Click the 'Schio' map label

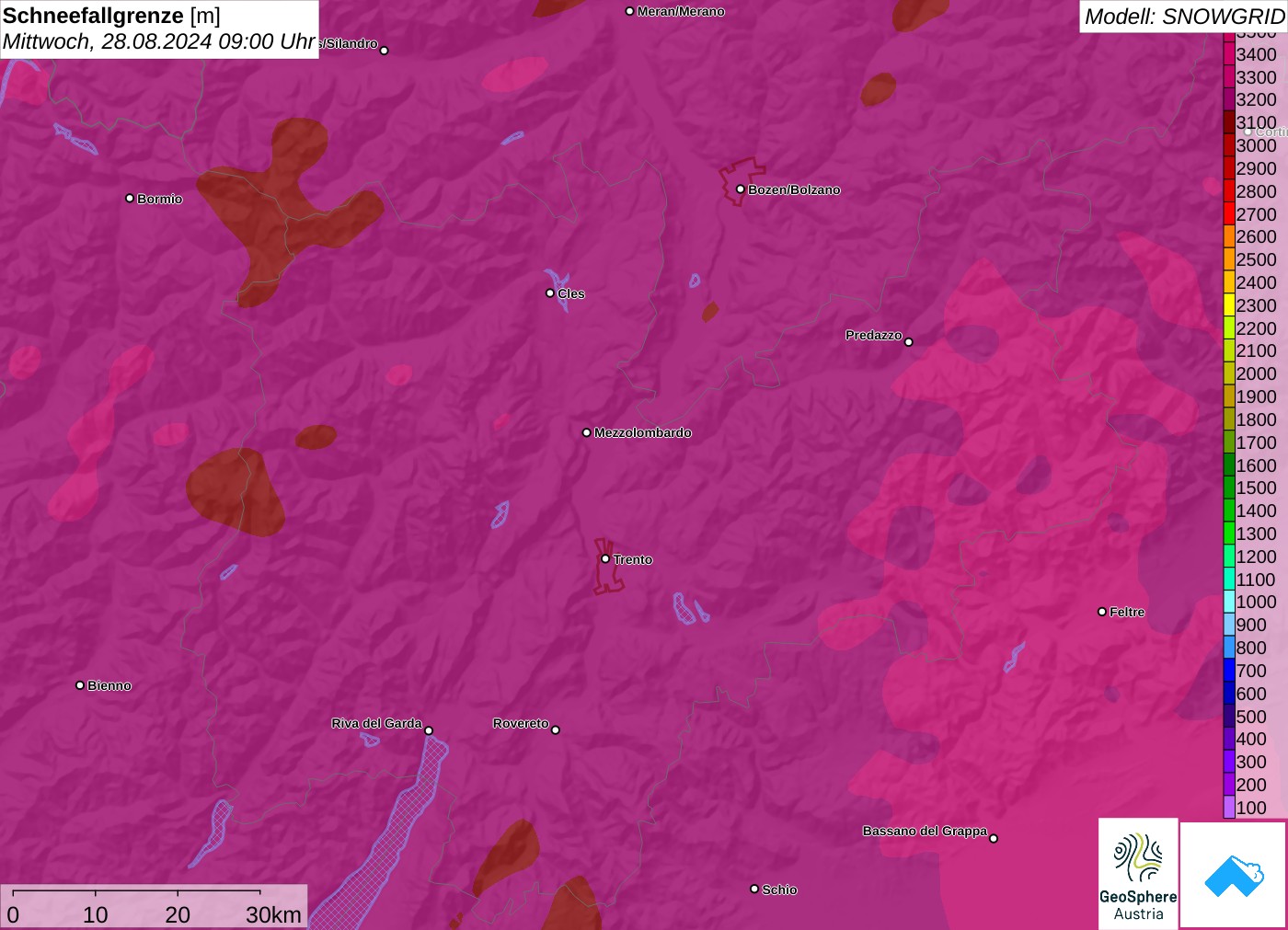(779, 890)
